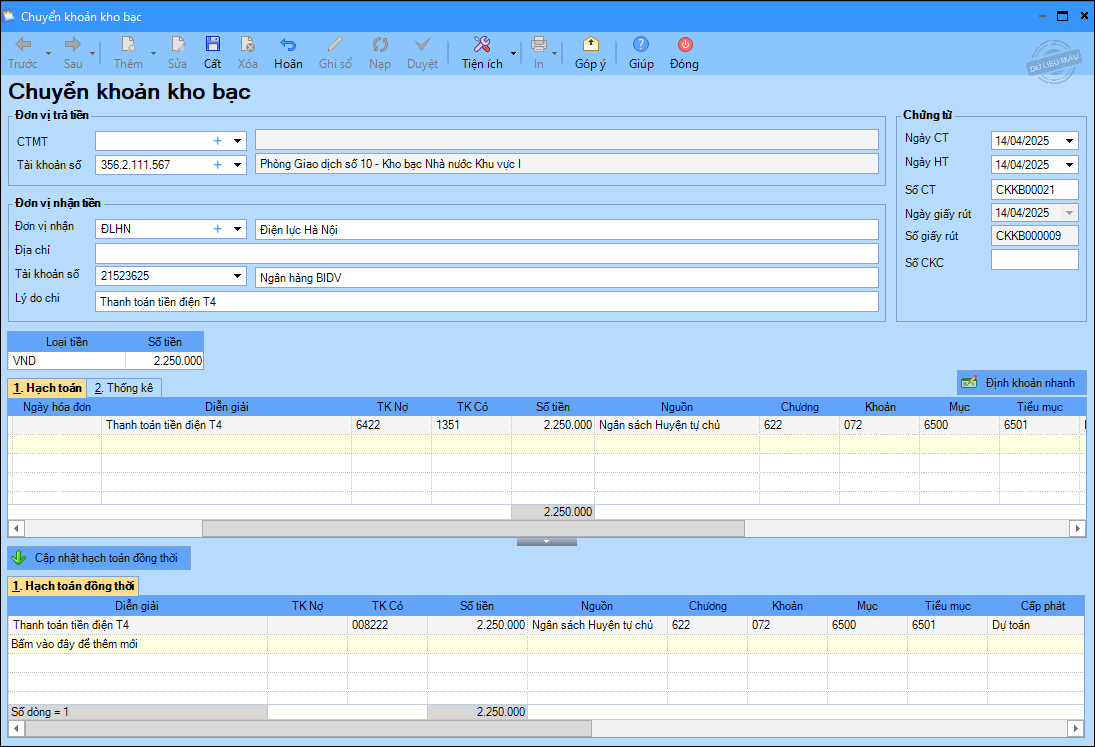Screen dimensions: 1095x747
Task: Click the Địa chỉ input field
Action: click(x=487, y=253)
